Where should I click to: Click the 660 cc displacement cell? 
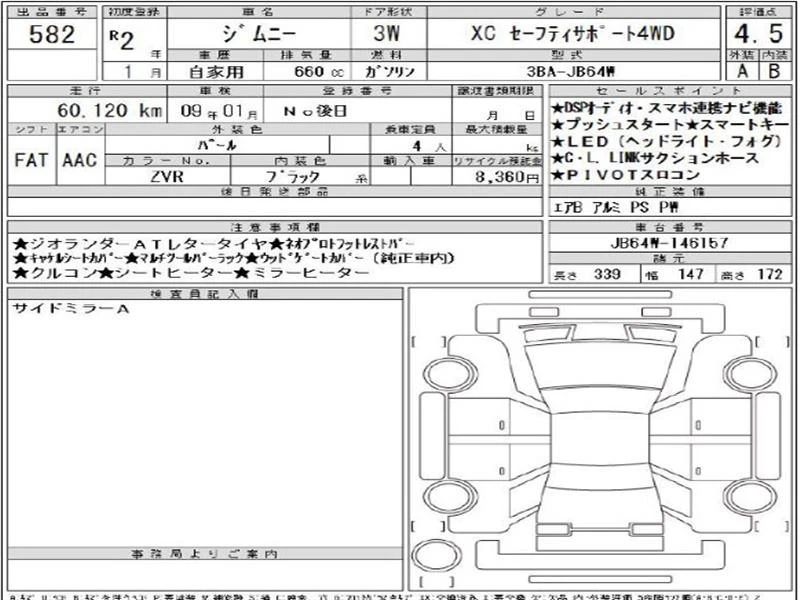307,71
